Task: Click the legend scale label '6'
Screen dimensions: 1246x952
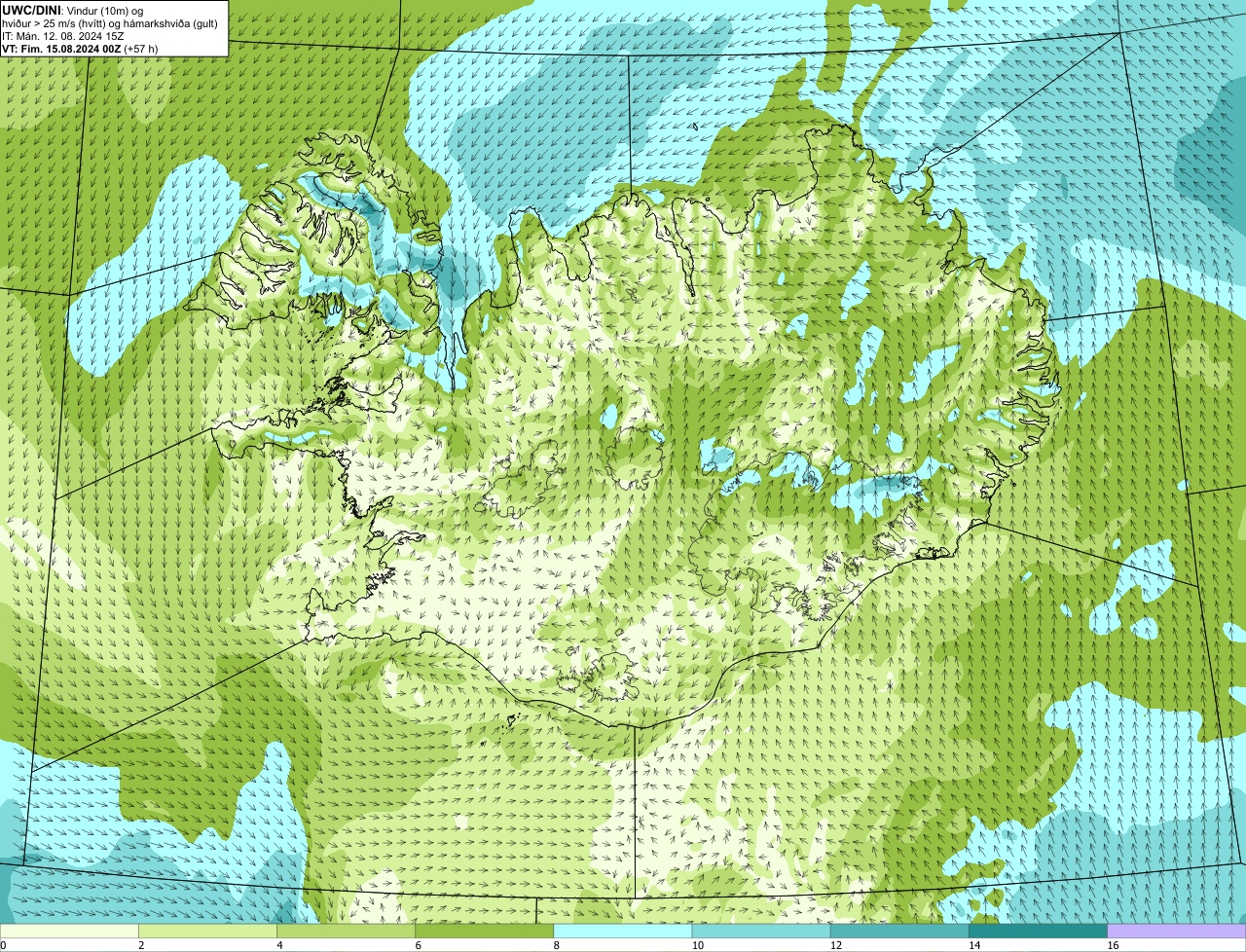Action: pyautogui.click(x=418, y=945)
